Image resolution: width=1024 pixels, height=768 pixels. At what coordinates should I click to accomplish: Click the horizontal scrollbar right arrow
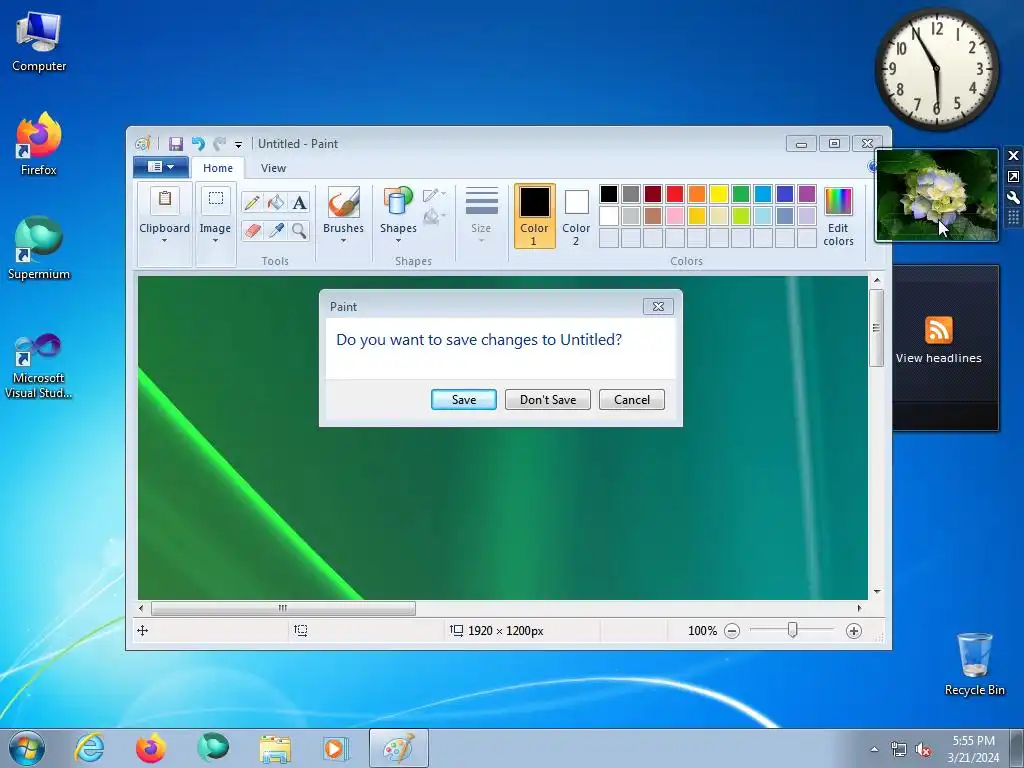(x=859, y=608)
